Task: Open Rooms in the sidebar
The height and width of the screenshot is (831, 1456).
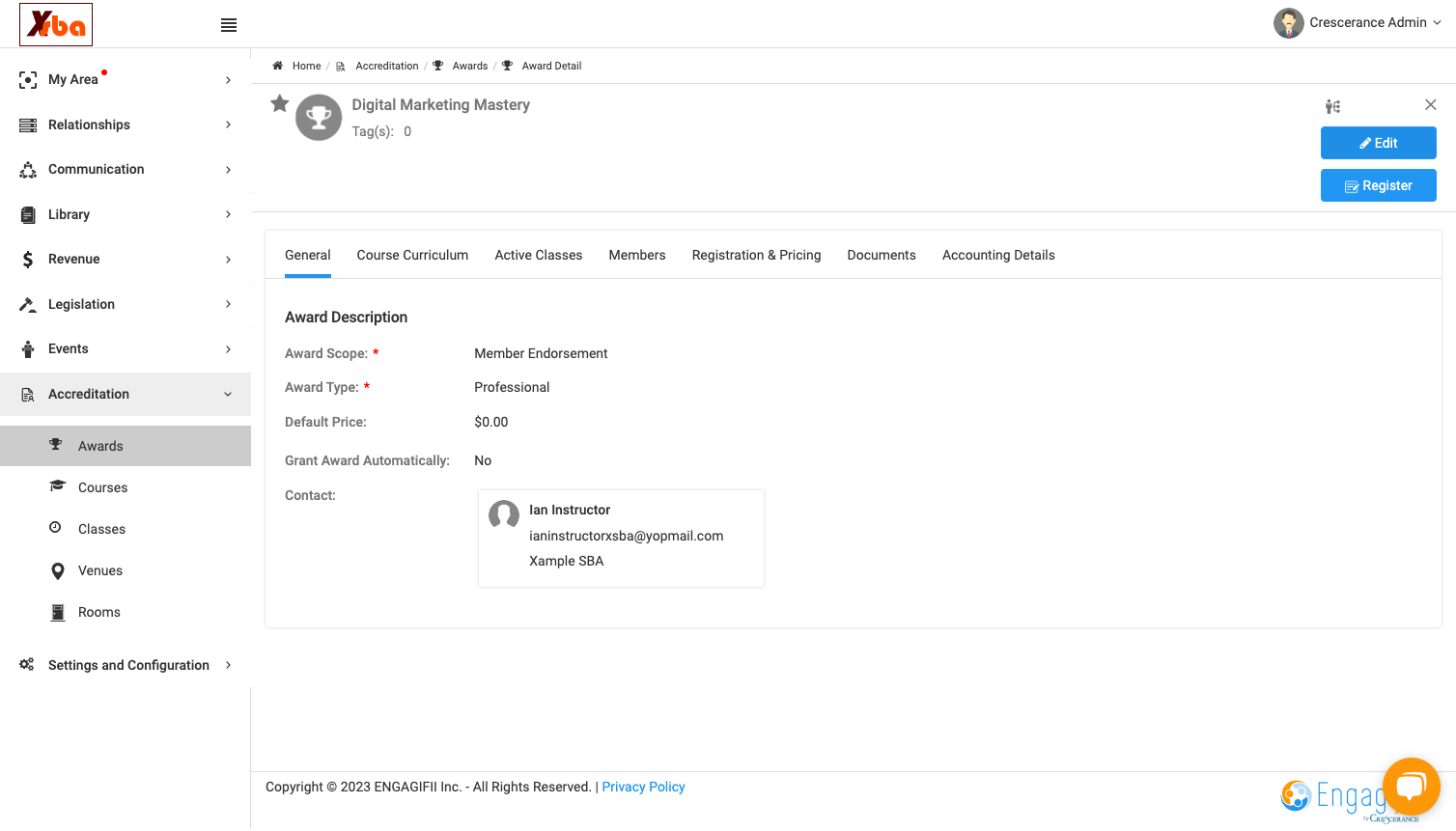Action: click(99, 612)
